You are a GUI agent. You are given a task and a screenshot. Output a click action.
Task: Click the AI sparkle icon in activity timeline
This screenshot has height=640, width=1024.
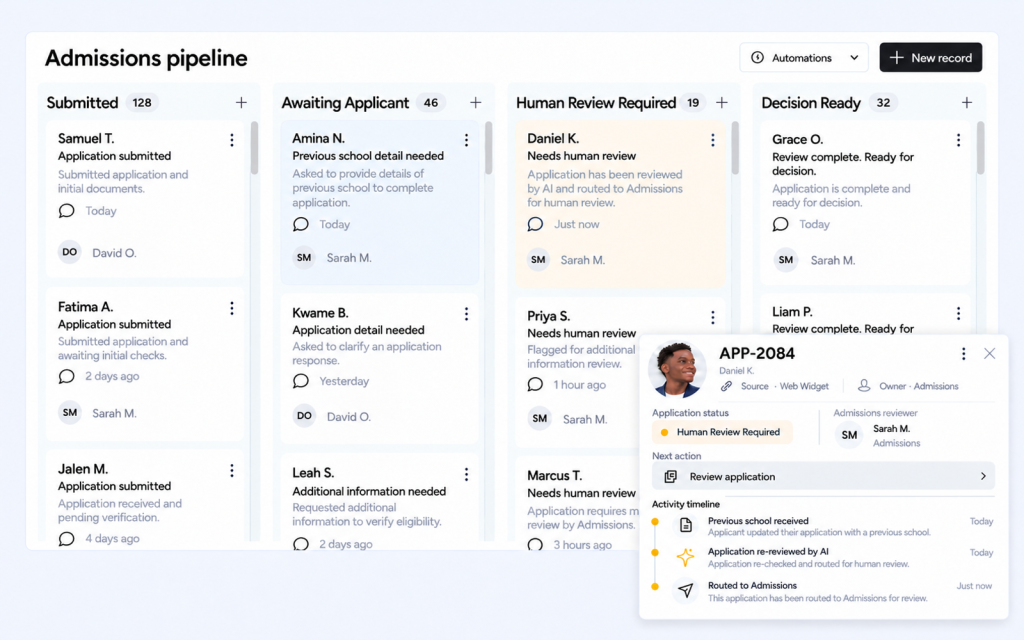[685, 557]
